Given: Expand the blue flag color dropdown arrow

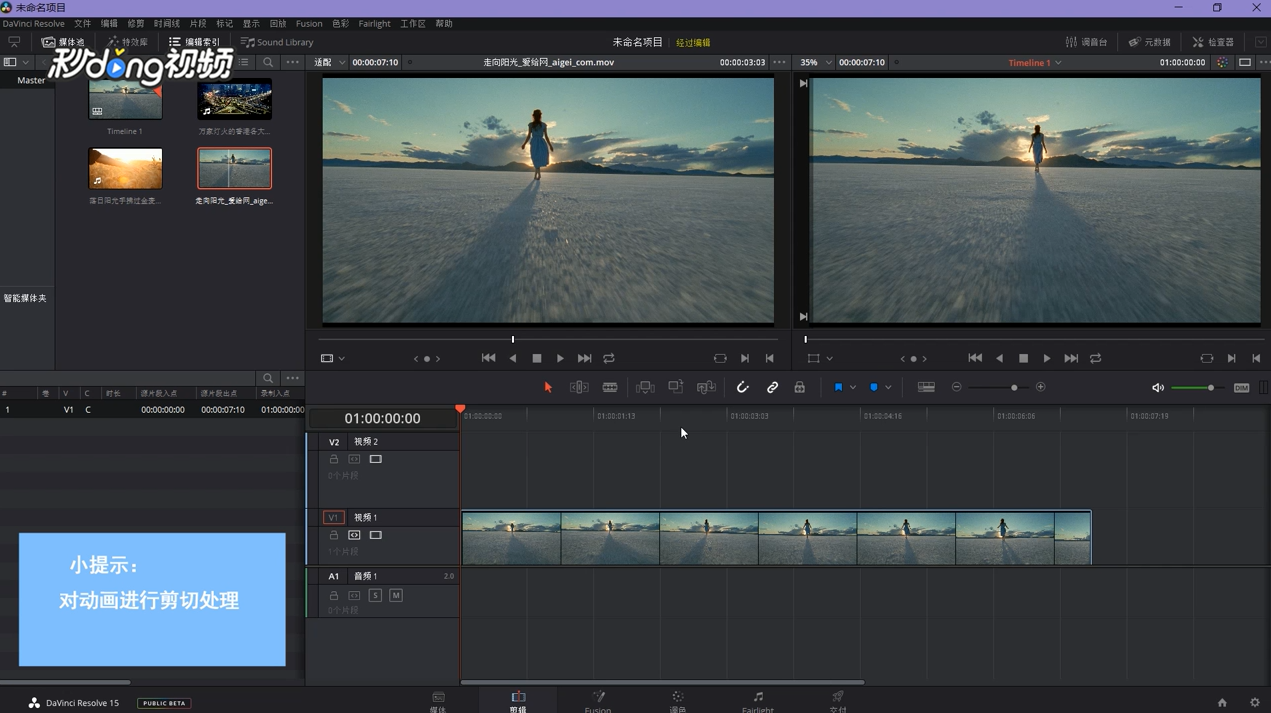Looking at the screenshot, I should pyautogui.click(x=853, y=388).
